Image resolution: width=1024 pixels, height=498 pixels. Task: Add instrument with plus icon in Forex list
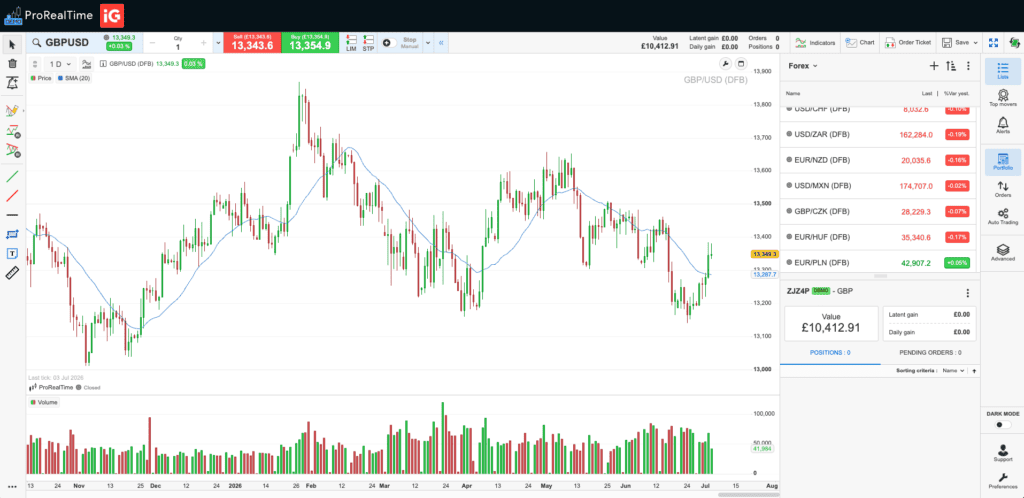[x=934, y=65]
